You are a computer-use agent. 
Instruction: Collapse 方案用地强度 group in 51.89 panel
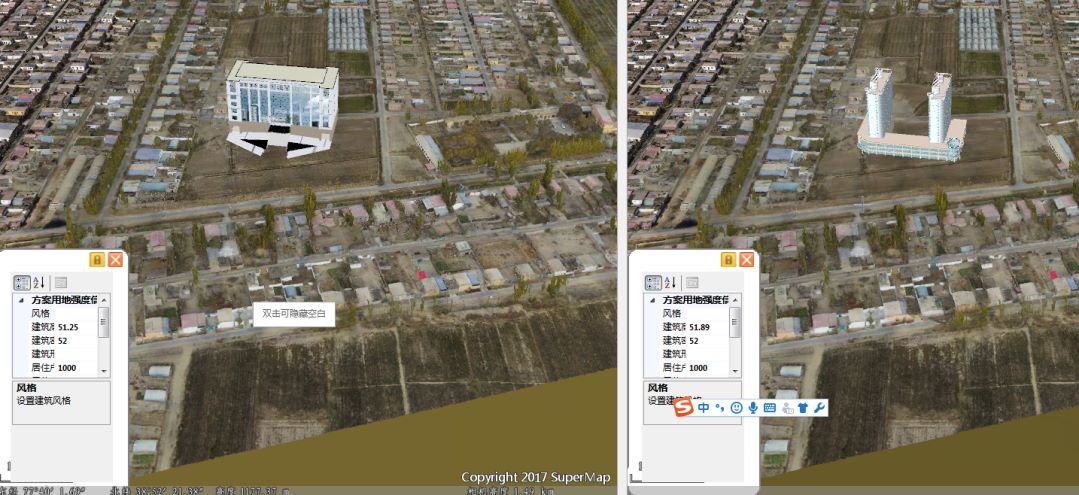(652, 300)
